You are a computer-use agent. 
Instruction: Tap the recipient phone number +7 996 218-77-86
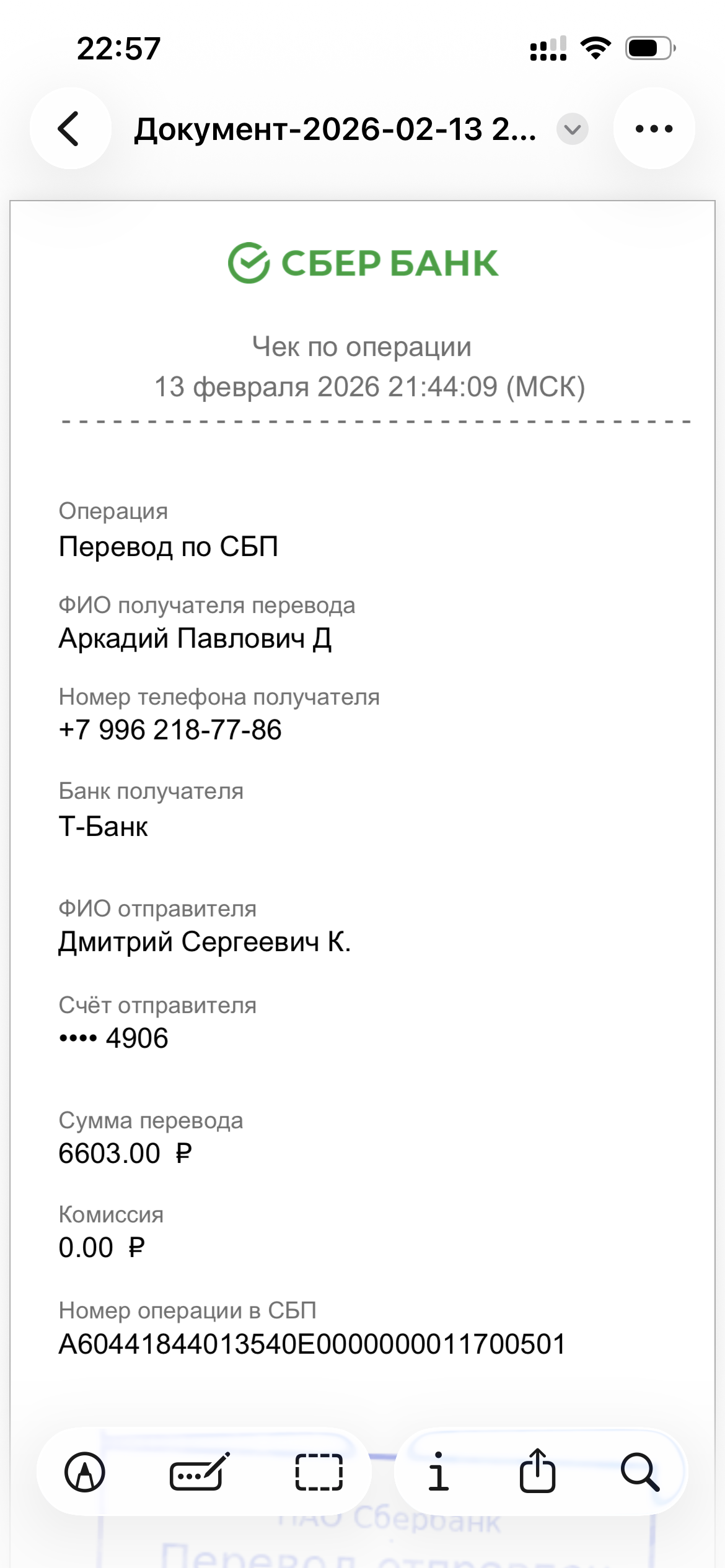[170, 730]
